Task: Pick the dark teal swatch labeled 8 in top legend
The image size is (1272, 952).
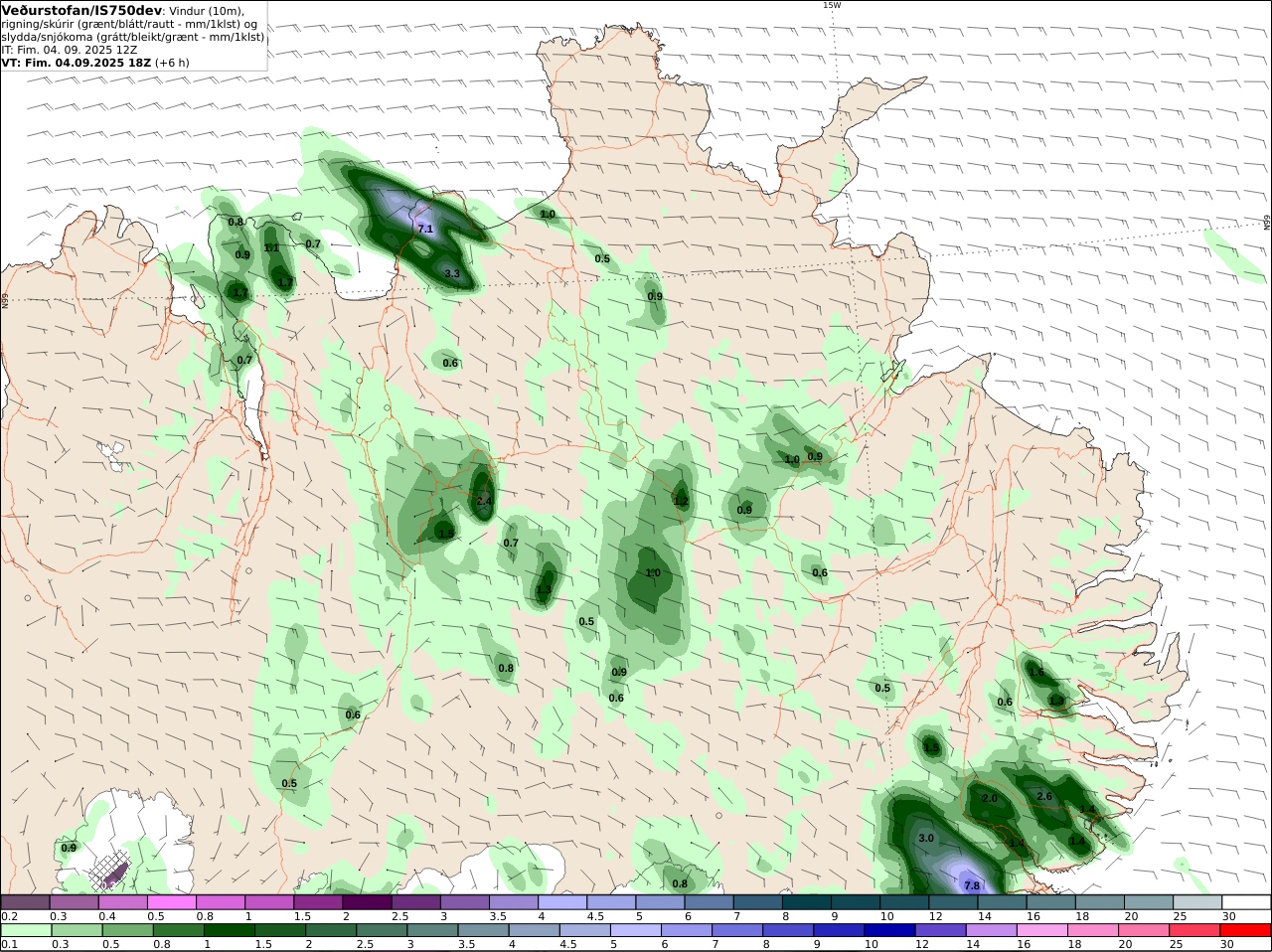Action: [x=807, y=902]
